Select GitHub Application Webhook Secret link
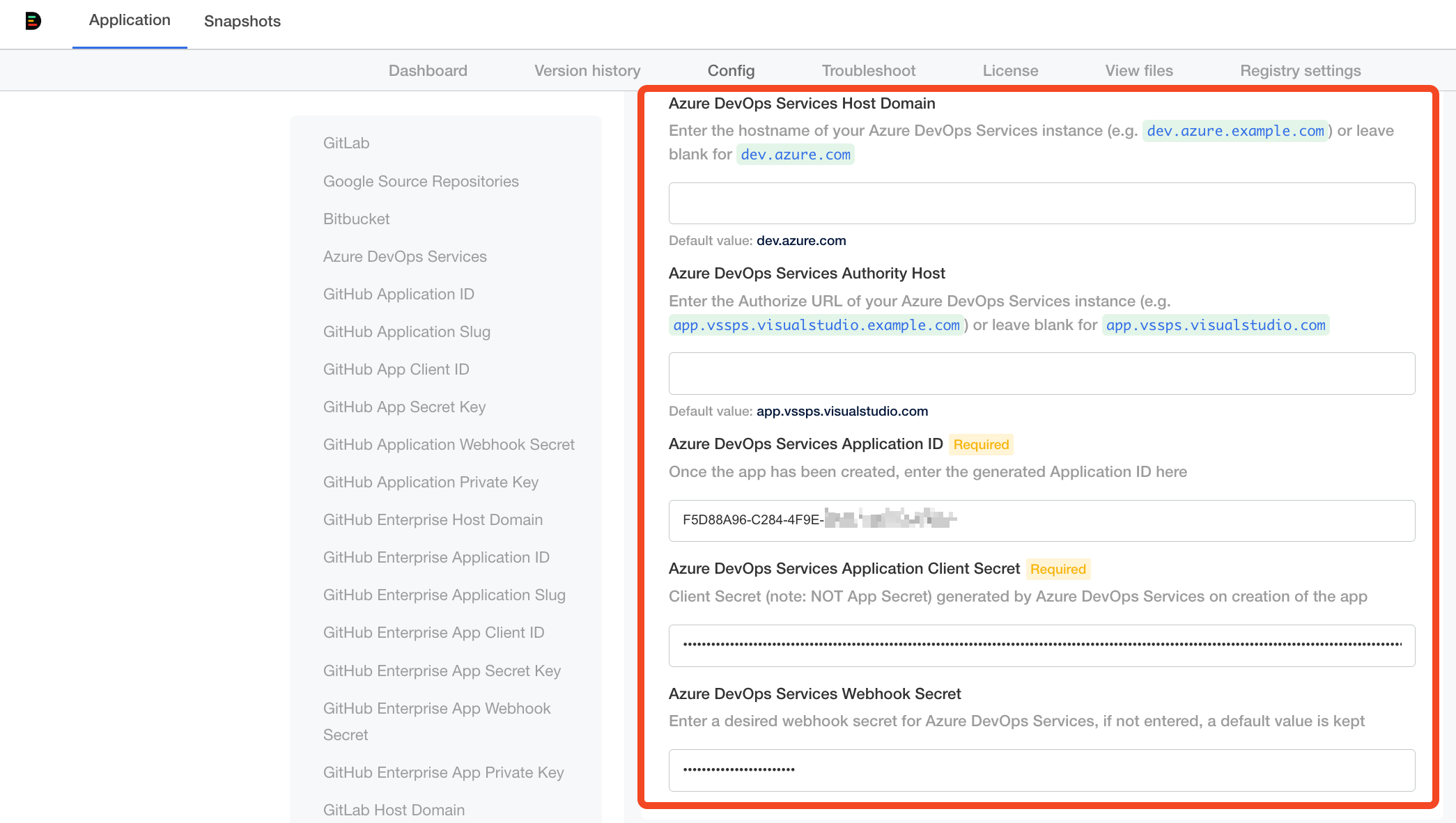1456x823 pixels. [x=449, y=444]
